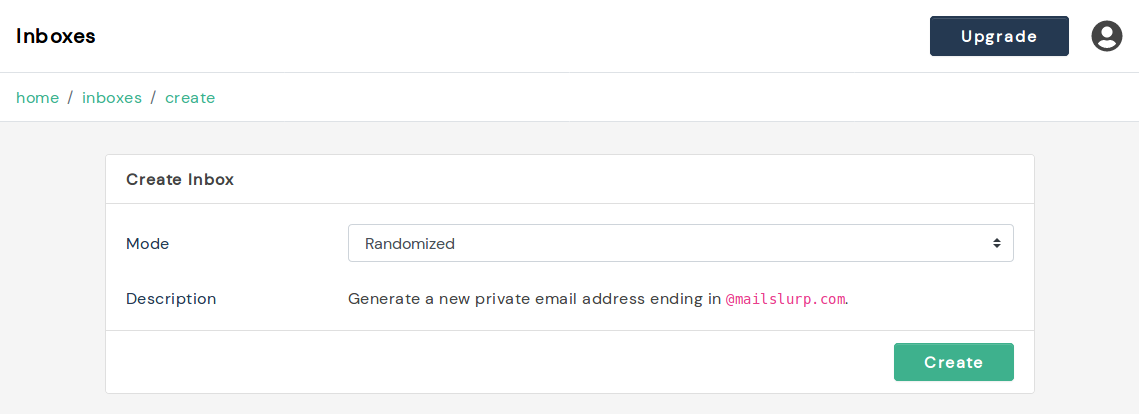
Task: Click the pink @mailslurp.com domain text
Action: tap(785, 299)
